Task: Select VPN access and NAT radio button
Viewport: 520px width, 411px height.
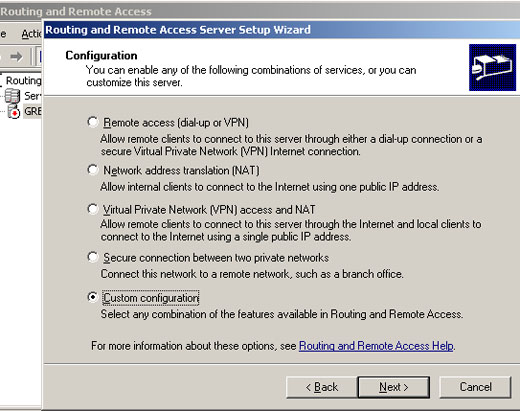Action: click(93, 209)
